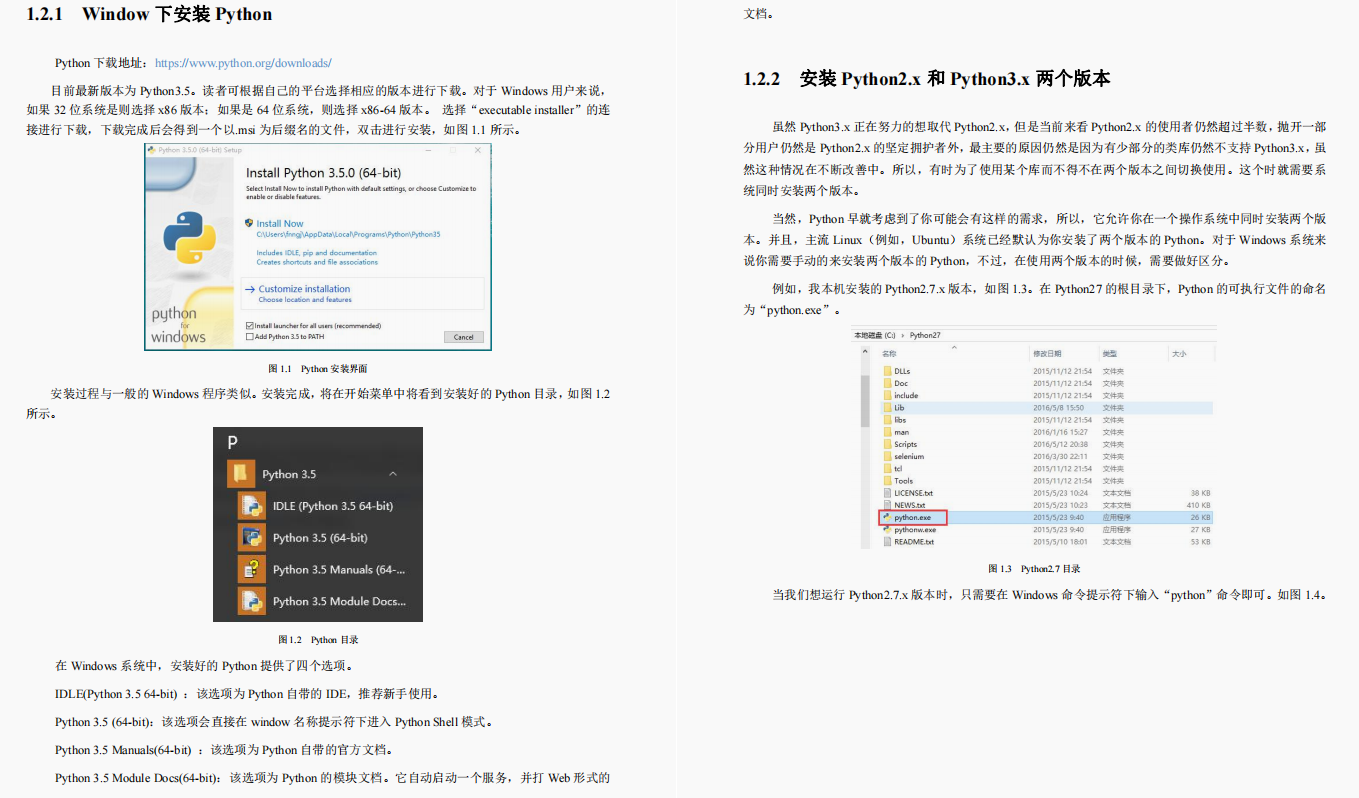This screenshot has height=798, width=1359.
Task: Click the Python 3.5 (64-bit) shortcut icon
Action: (251, 538)
